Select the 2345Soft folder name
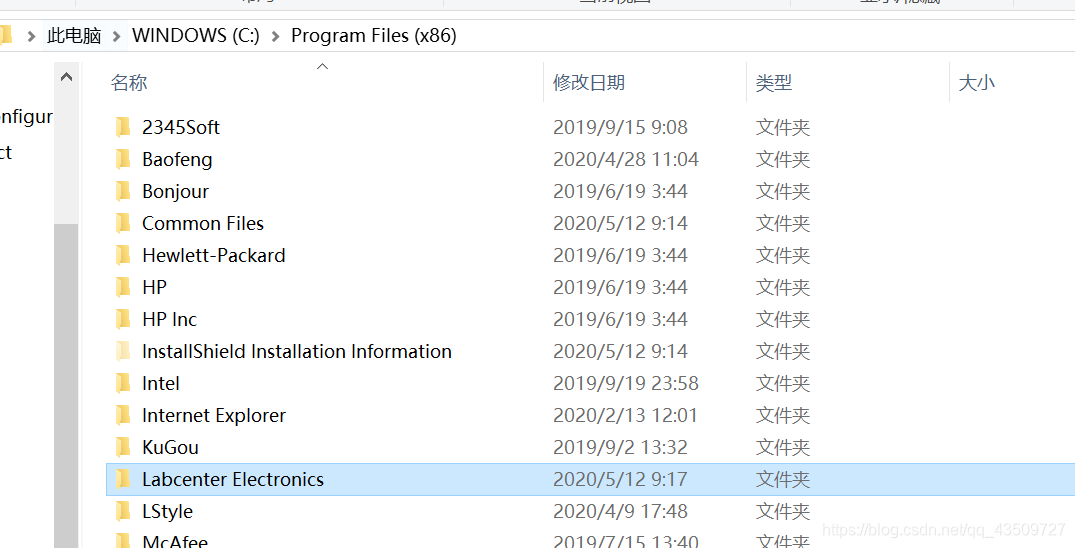 [x=181, y=127]
